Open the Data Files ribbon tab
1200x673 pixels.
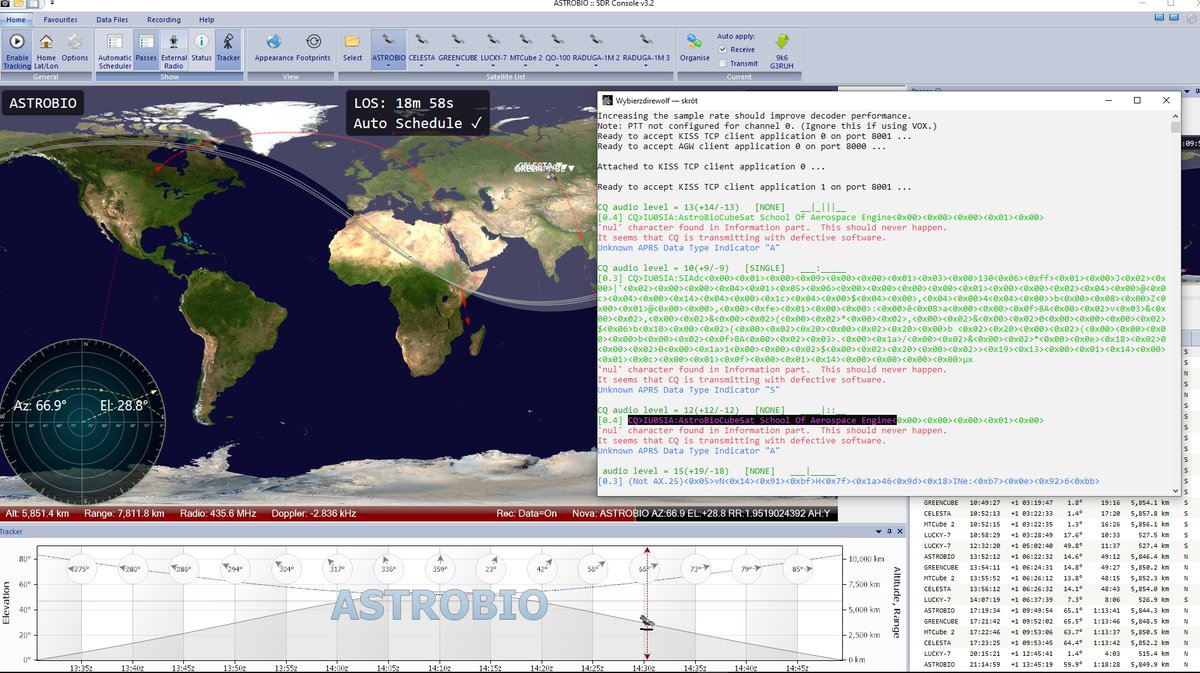pyautogui.click(x=112, y=19)
